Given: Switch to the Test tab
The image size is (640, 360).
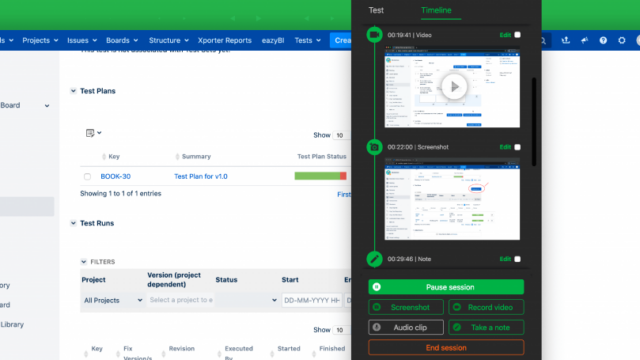Looking at the screenshot, I should pos(376,10).
